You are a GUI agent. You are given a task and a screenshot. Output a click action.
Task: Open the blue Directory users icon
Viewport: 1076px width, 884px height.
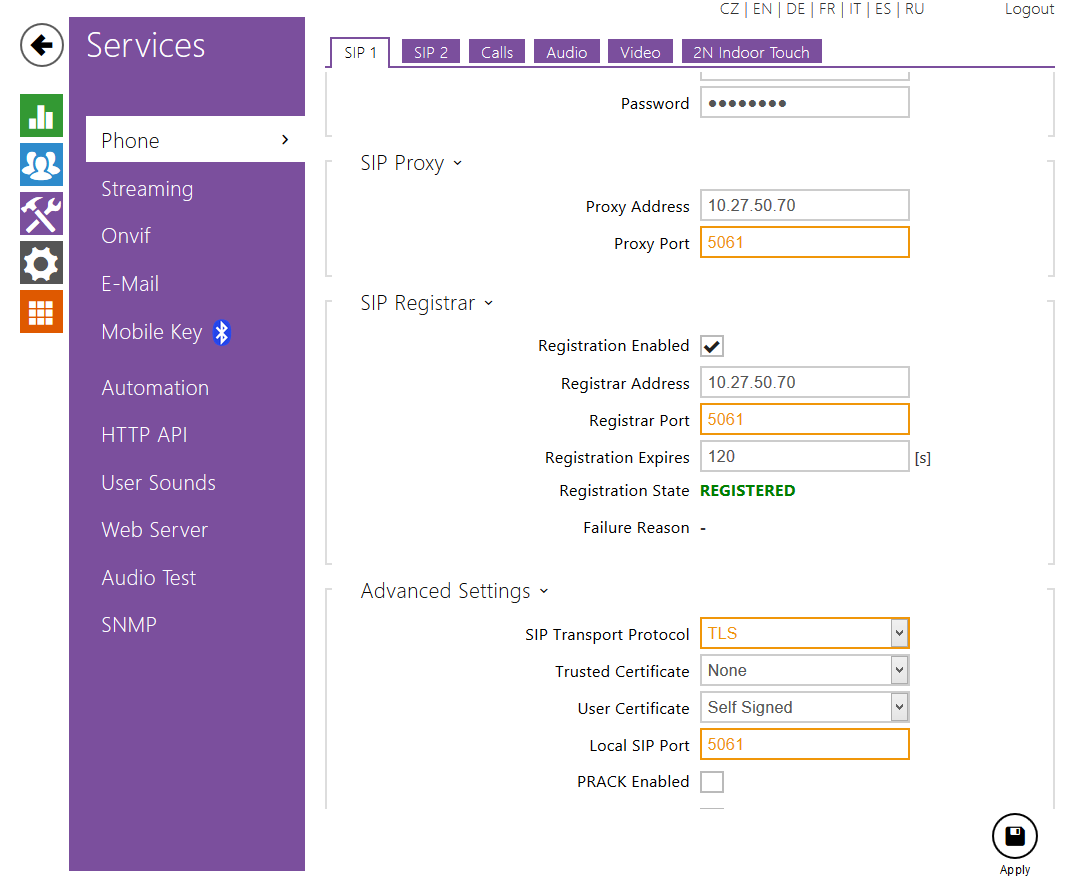point(41,165)
